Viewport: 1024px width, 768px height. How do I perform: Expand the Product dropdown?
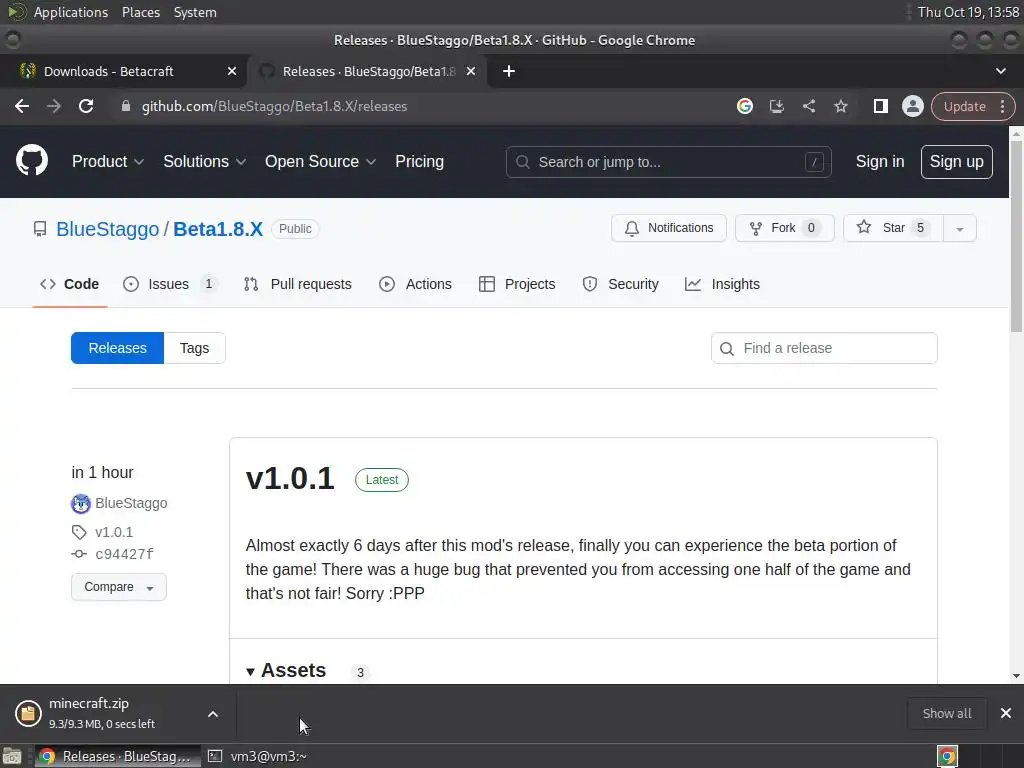(x=108, y=161)
